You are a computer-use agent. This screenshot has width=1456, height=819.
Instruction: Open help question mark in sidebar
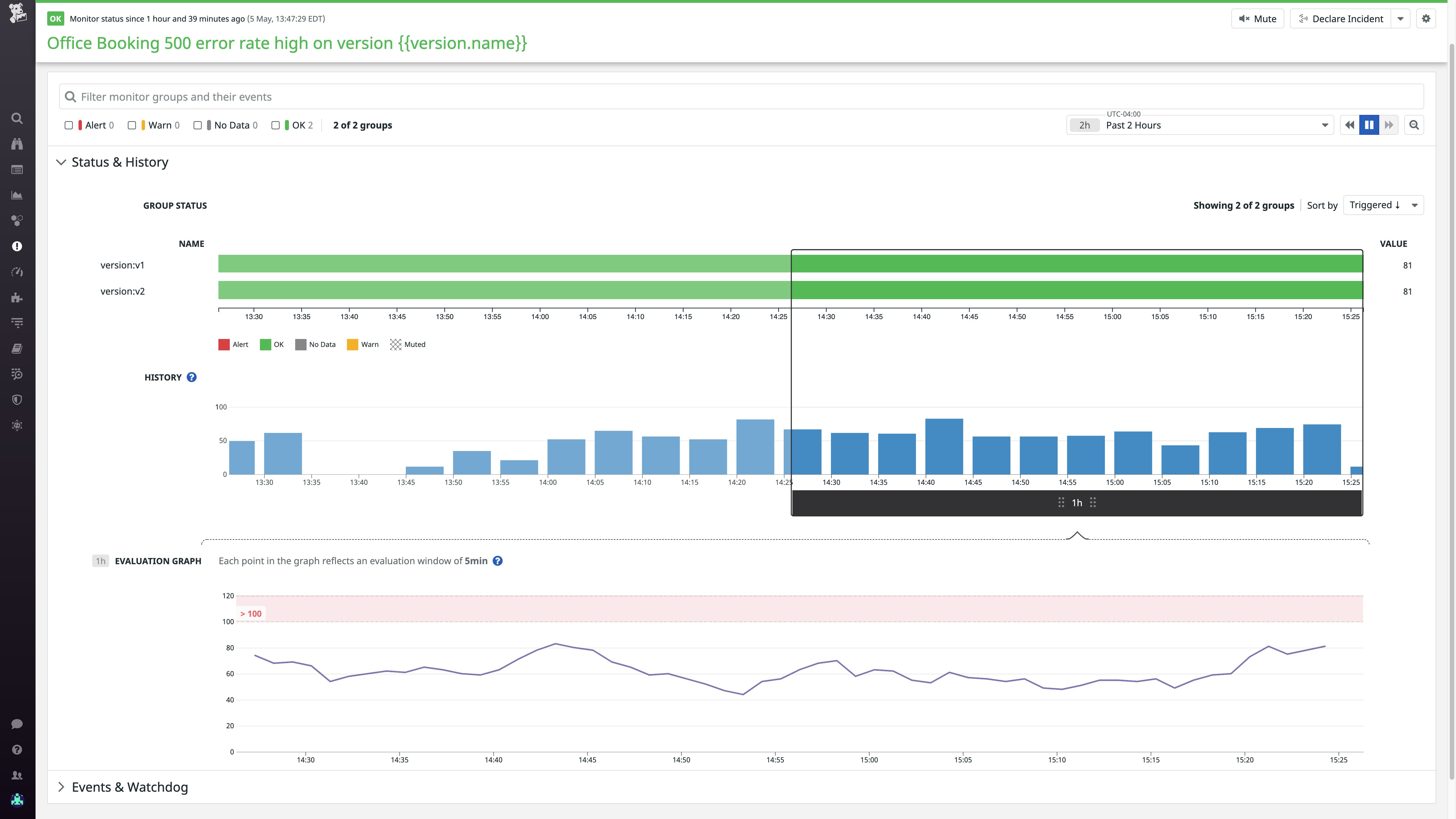pos(17,750)
